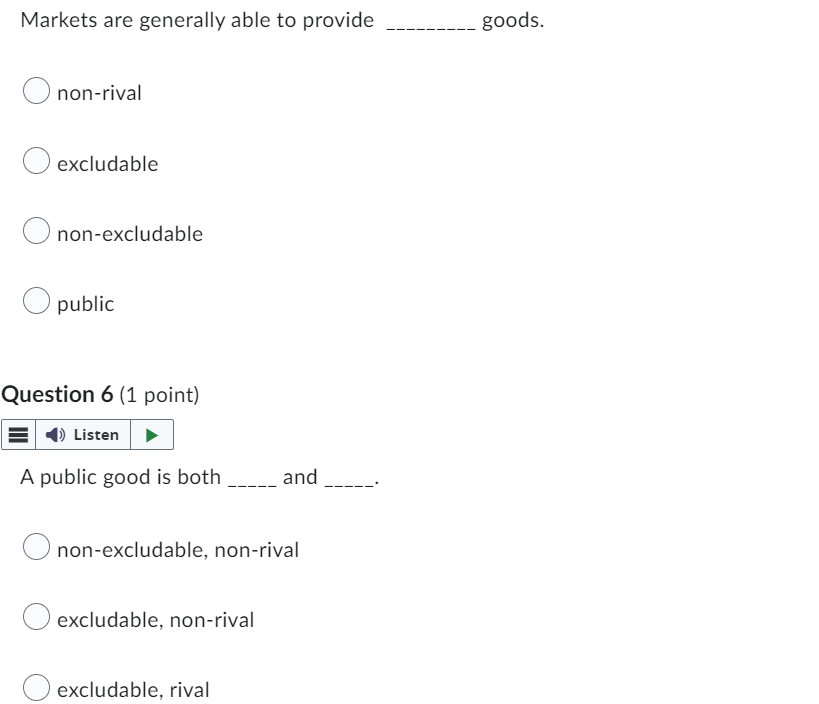The image size is (819, 704).
Task: Click the speaker icon beside Listen
Action: (56, 434)
